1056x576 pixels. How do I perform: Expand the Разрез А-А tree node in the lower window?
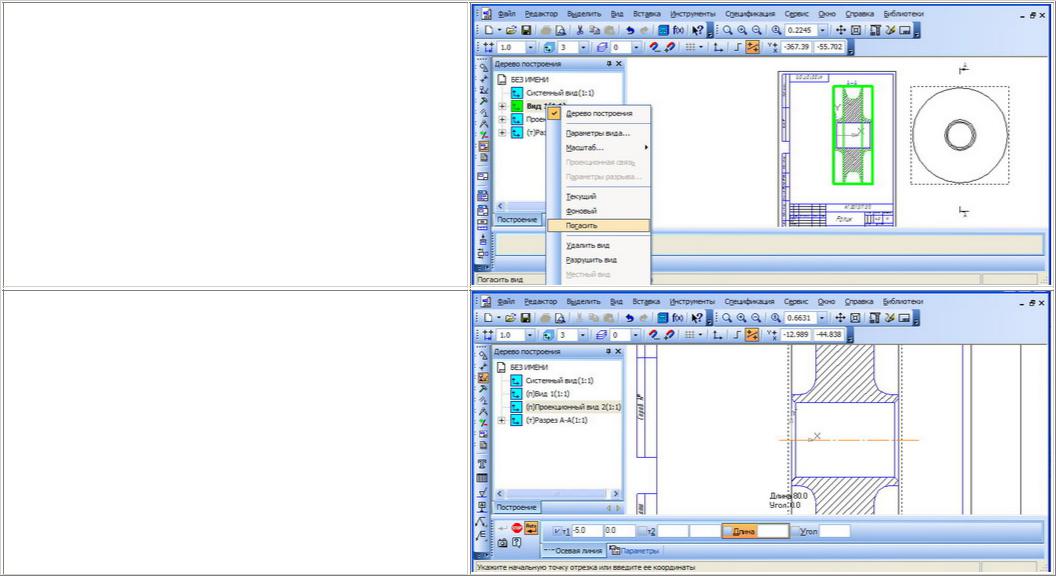pyautogui.click(x=502, y=420)
